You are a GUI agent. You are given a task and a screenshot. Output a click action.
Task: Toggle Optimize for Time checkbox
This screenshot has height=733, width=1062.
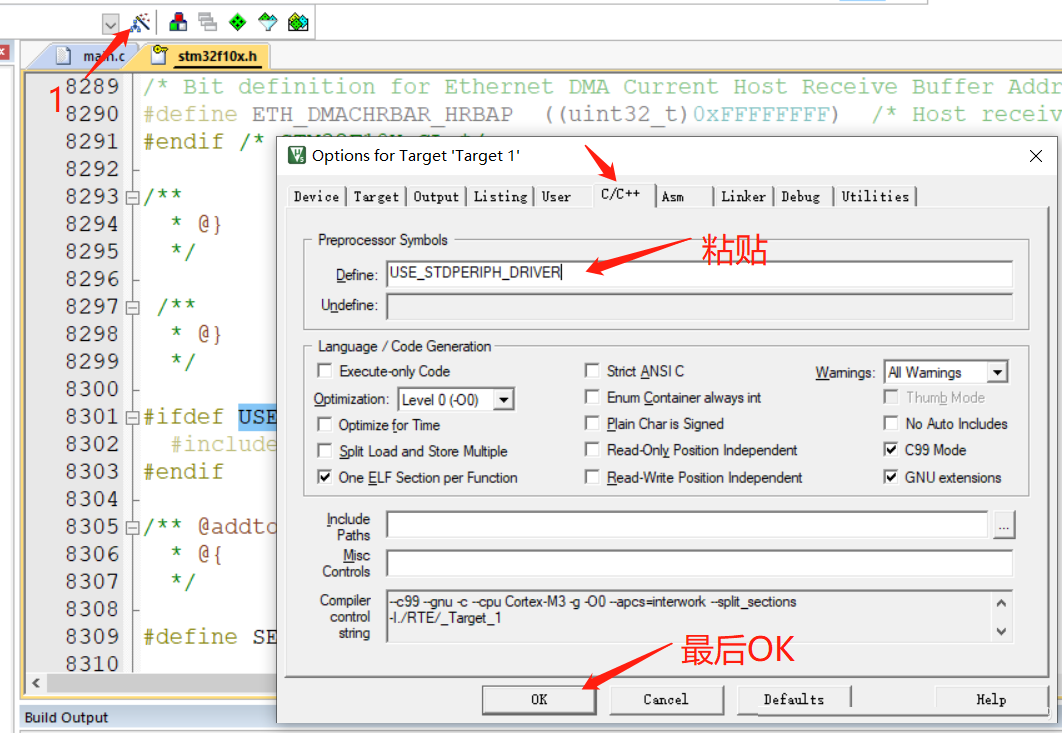324,425
